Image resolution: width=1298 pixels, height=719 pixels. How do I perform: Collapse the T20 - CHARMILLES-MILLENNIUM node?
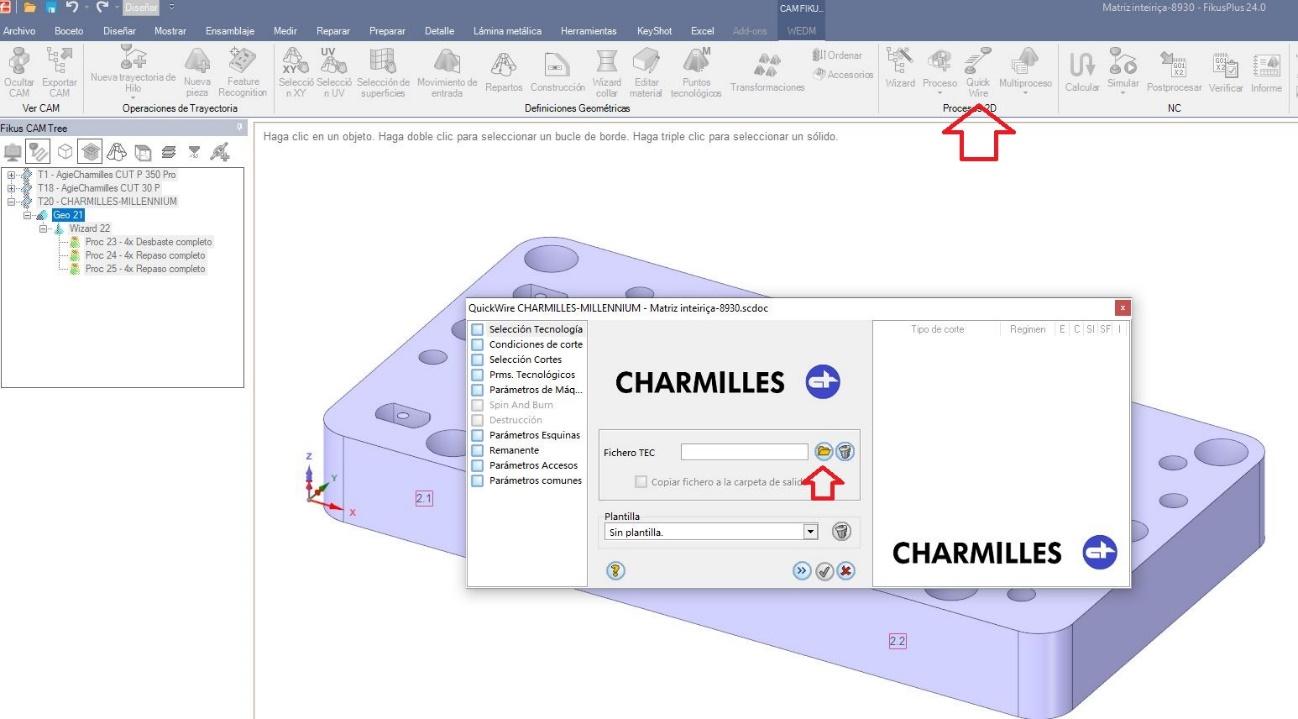11,201
